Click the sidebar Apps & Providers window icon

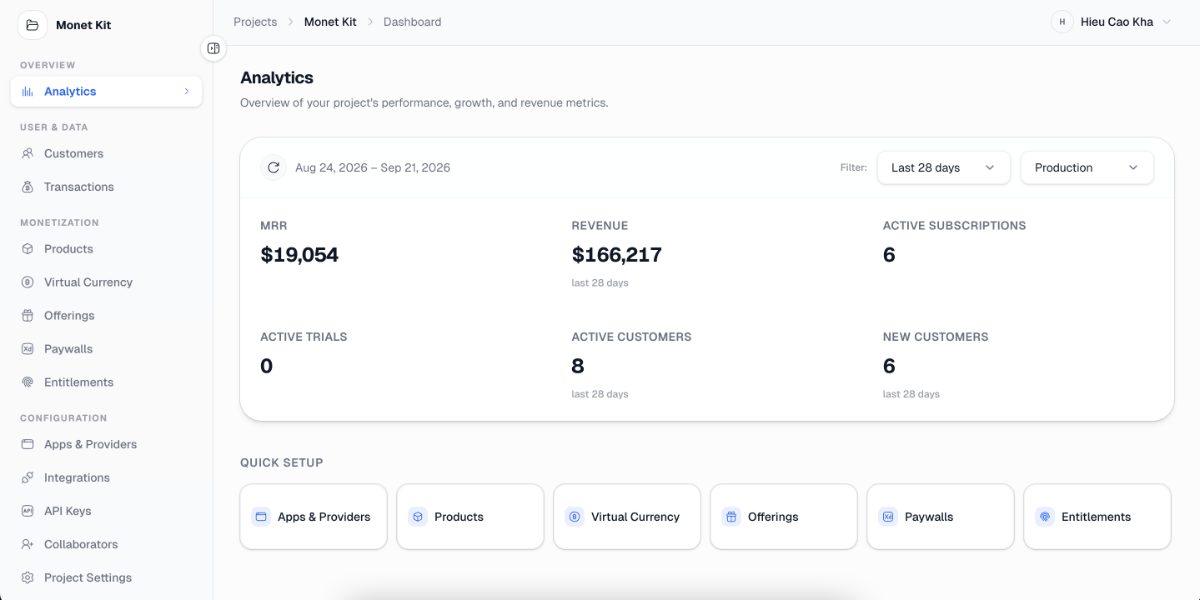28,444
